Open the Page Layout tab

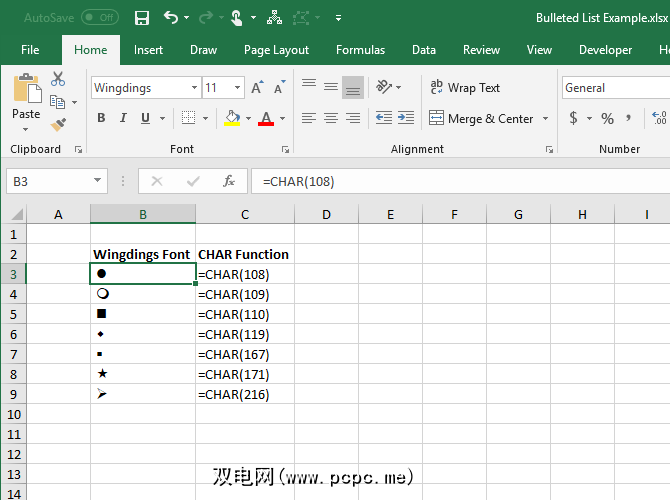(276, 50)
